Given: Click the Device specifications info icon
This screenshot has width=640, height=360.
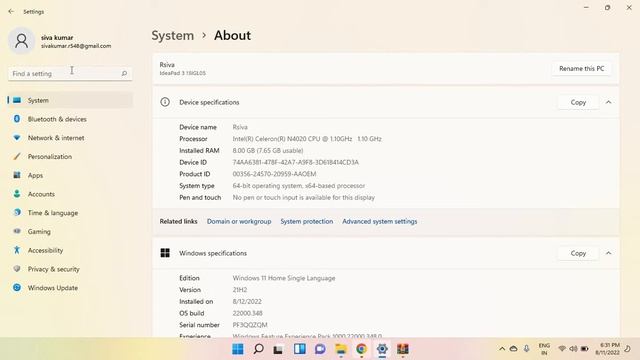Looking at the screenshot, I should pos(165,102).
